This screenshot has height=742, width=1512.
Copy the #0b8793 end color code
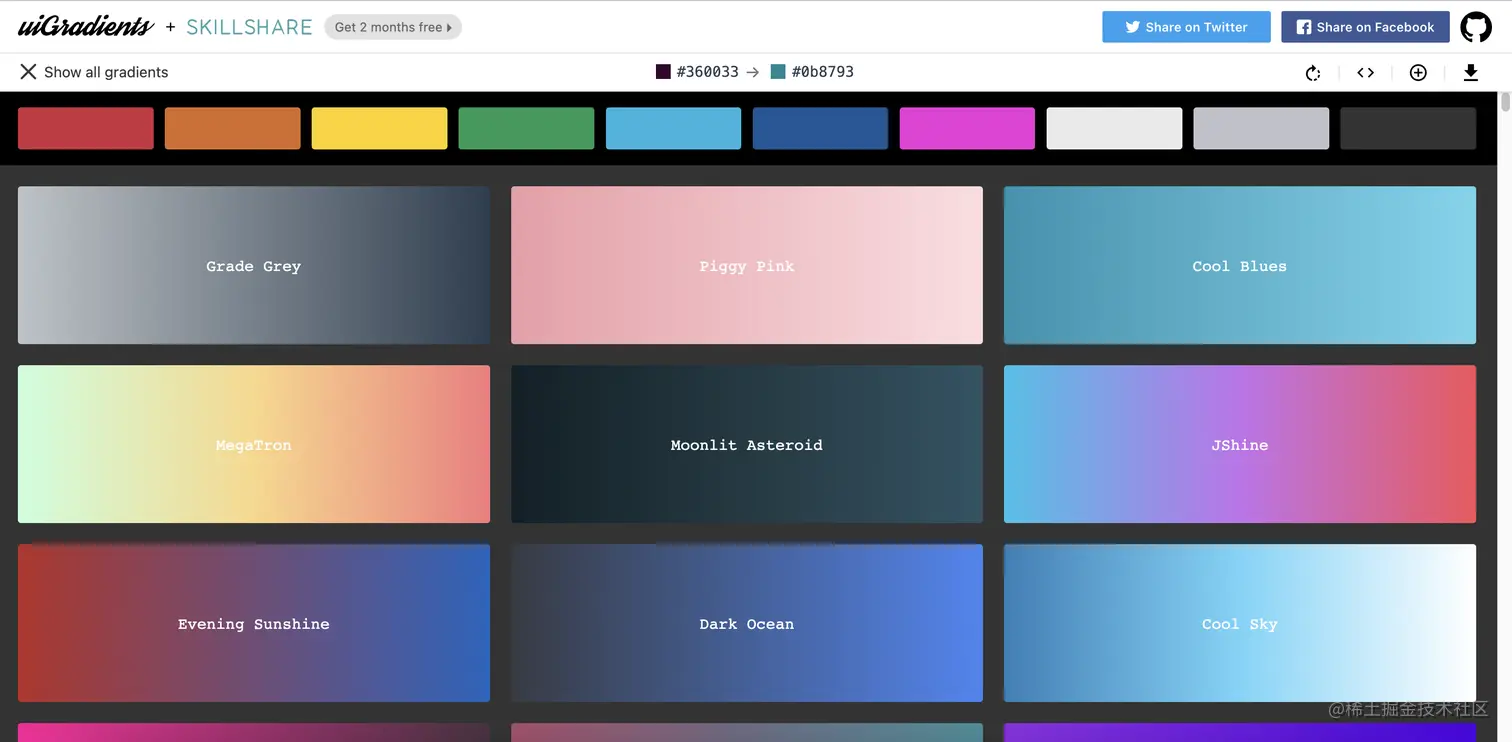click(x=823, y=72)
